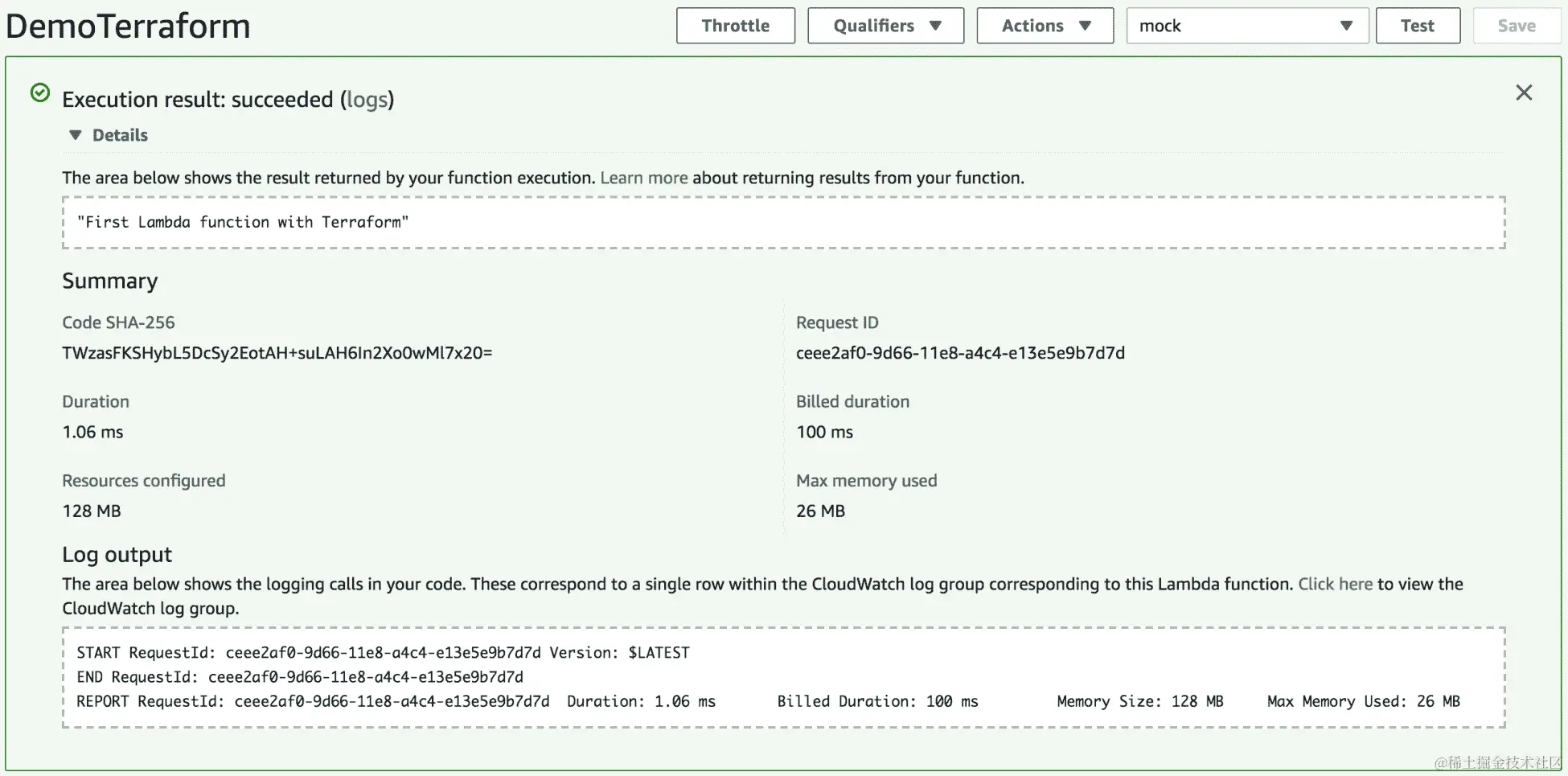The height and width of the screenshot is (776, 1568).
Task: Click the END RequestId log line
Action: click(300, 677)
